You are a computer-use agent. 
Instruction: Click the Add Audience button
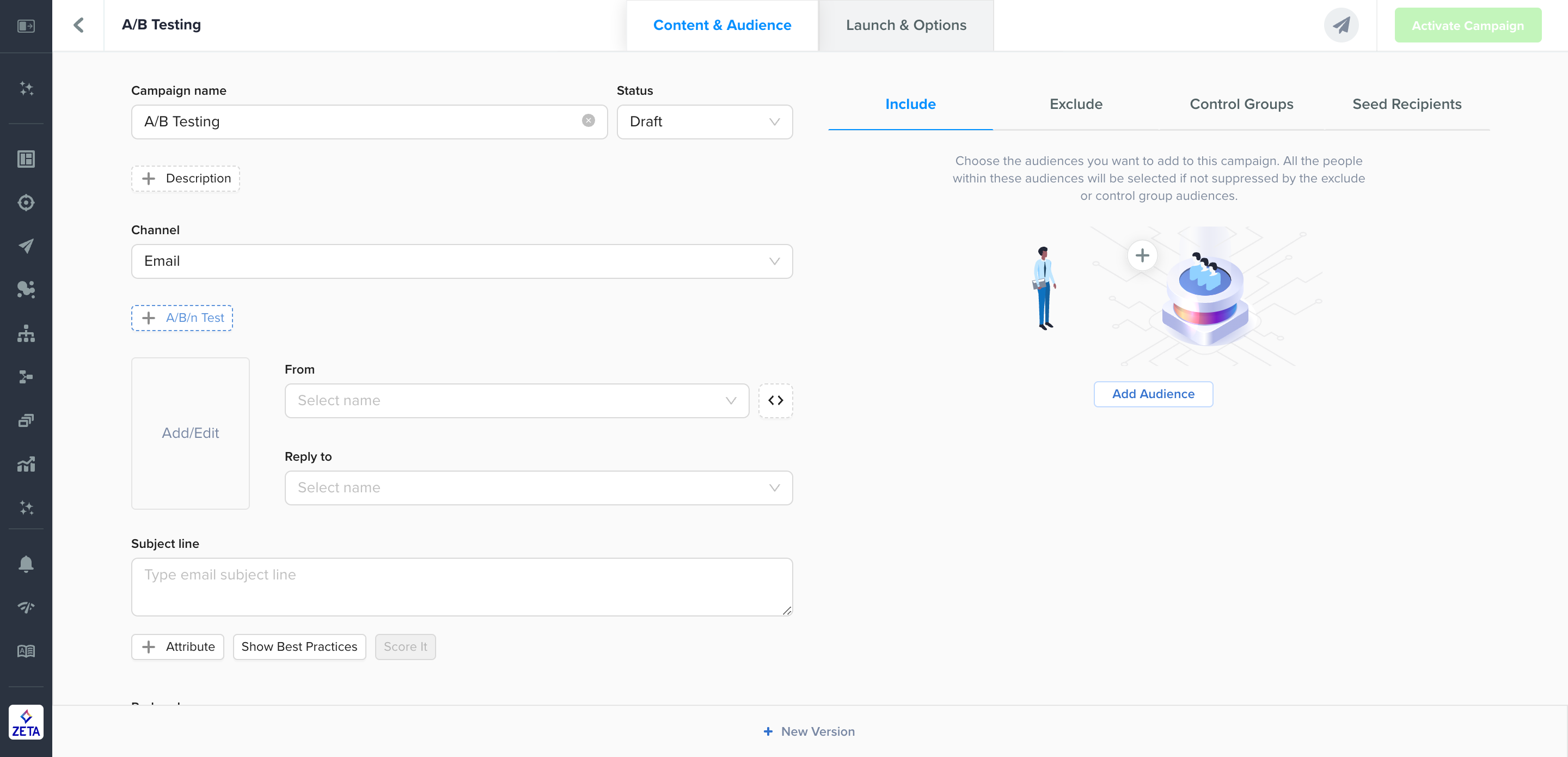coord(1153,394)
